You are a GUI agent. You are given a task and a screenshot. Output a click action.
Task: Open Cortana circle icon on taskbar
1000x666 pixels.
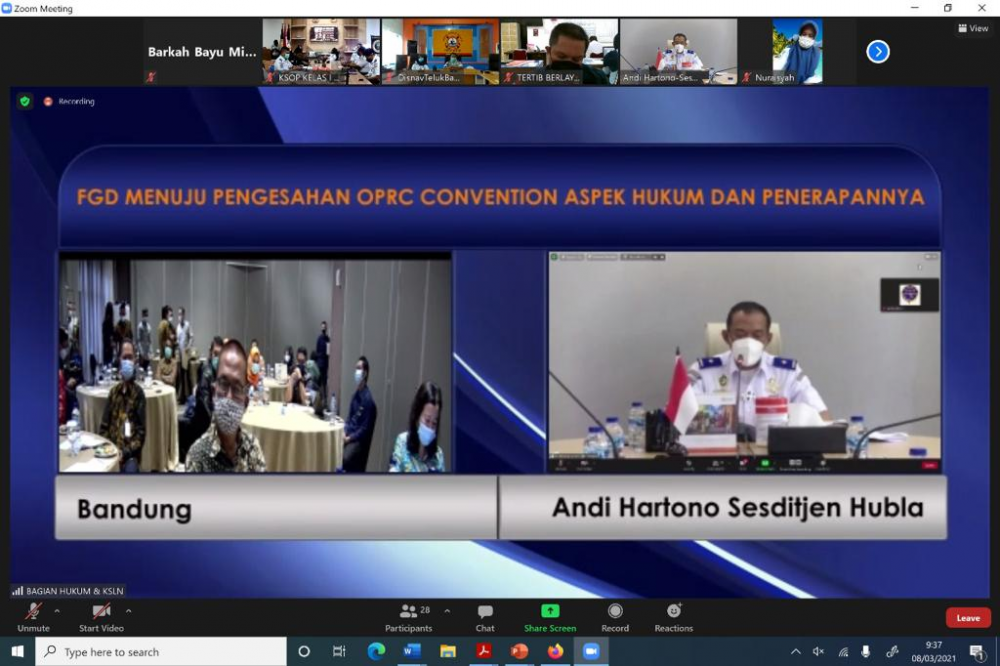[304, 651]
